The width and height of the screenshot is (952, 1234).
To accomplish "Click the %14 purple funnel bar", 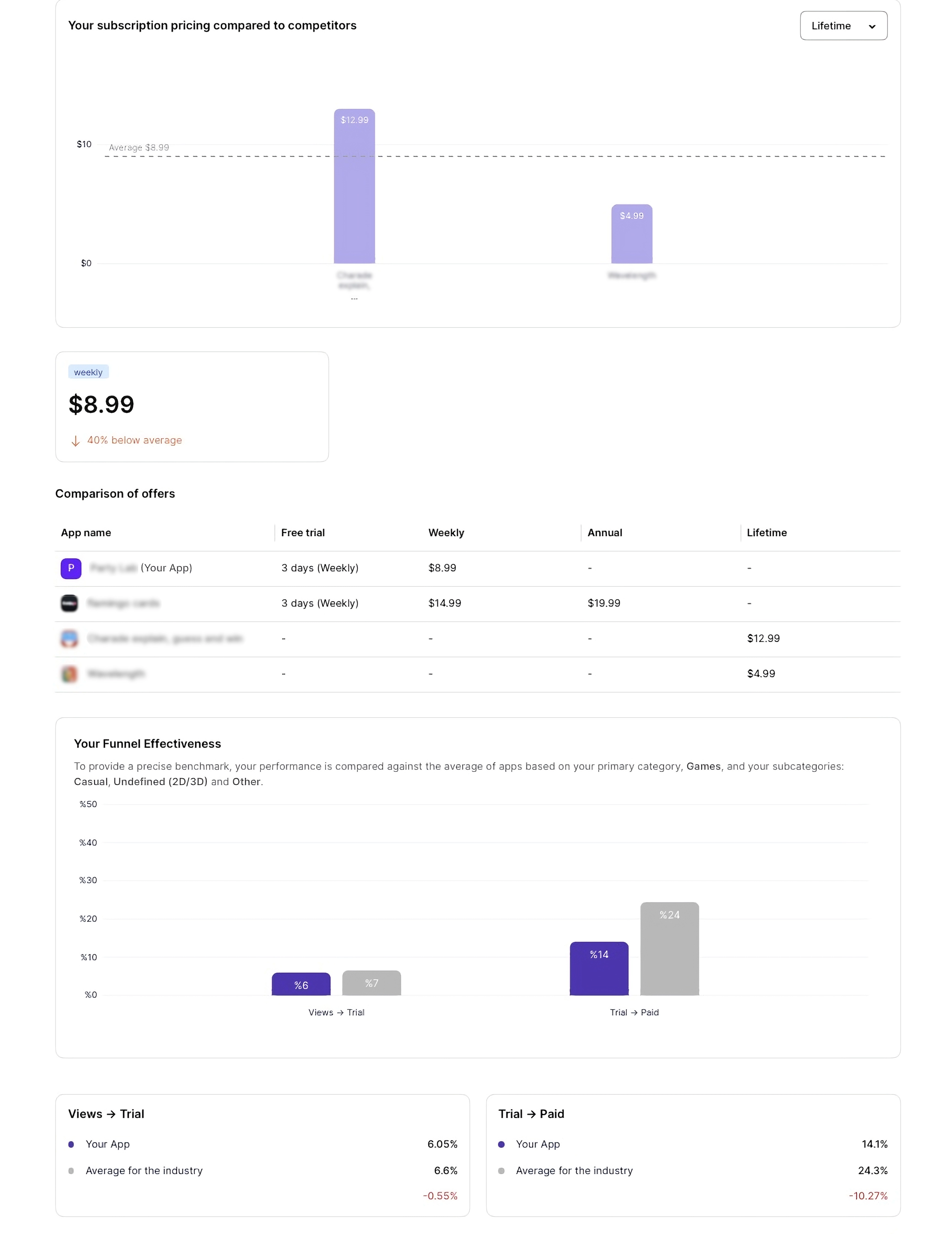I will (x=599, y=968).
